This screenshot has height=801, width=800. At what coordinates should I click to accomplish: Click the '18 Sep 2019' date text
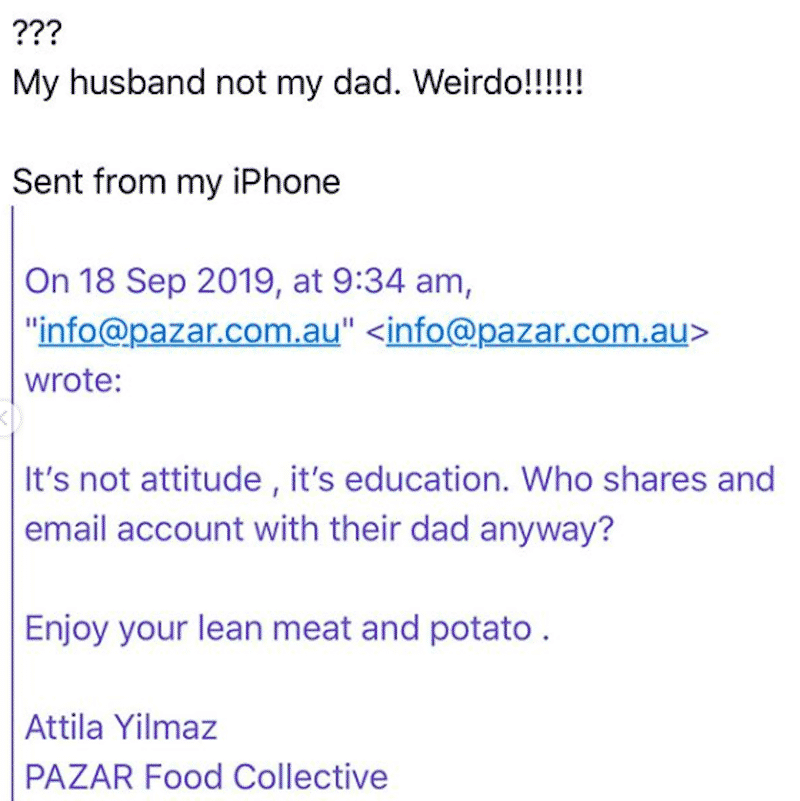click(177, 281)
